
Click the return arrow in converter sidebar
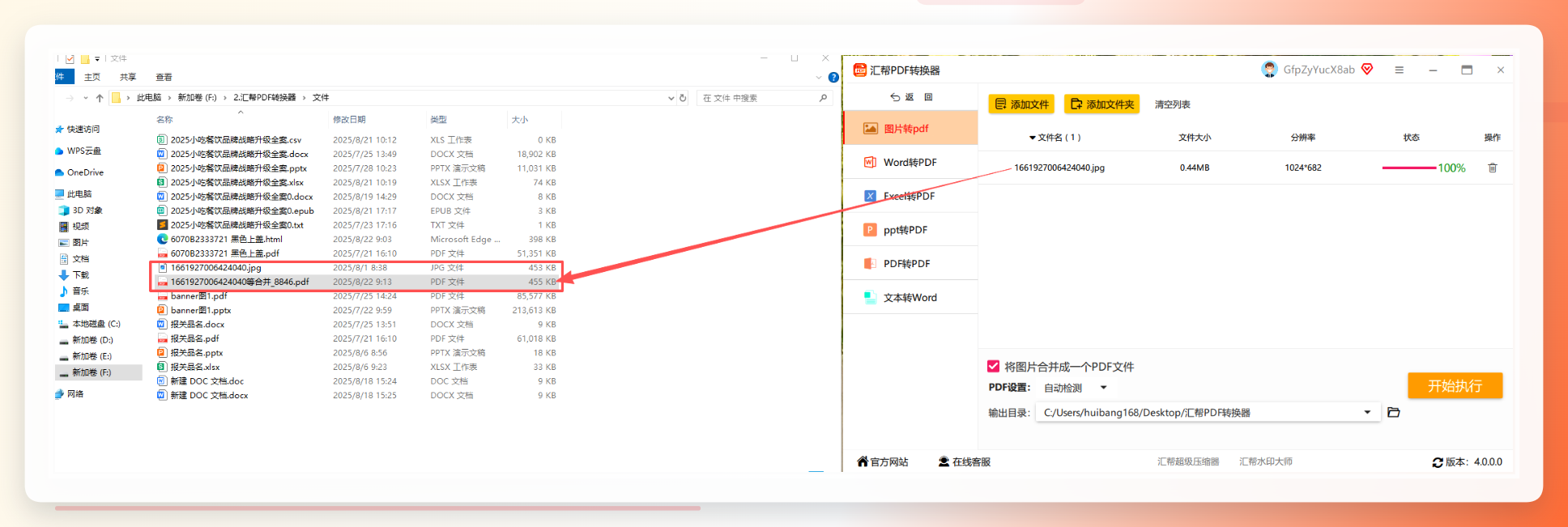(x=895, y=97)
